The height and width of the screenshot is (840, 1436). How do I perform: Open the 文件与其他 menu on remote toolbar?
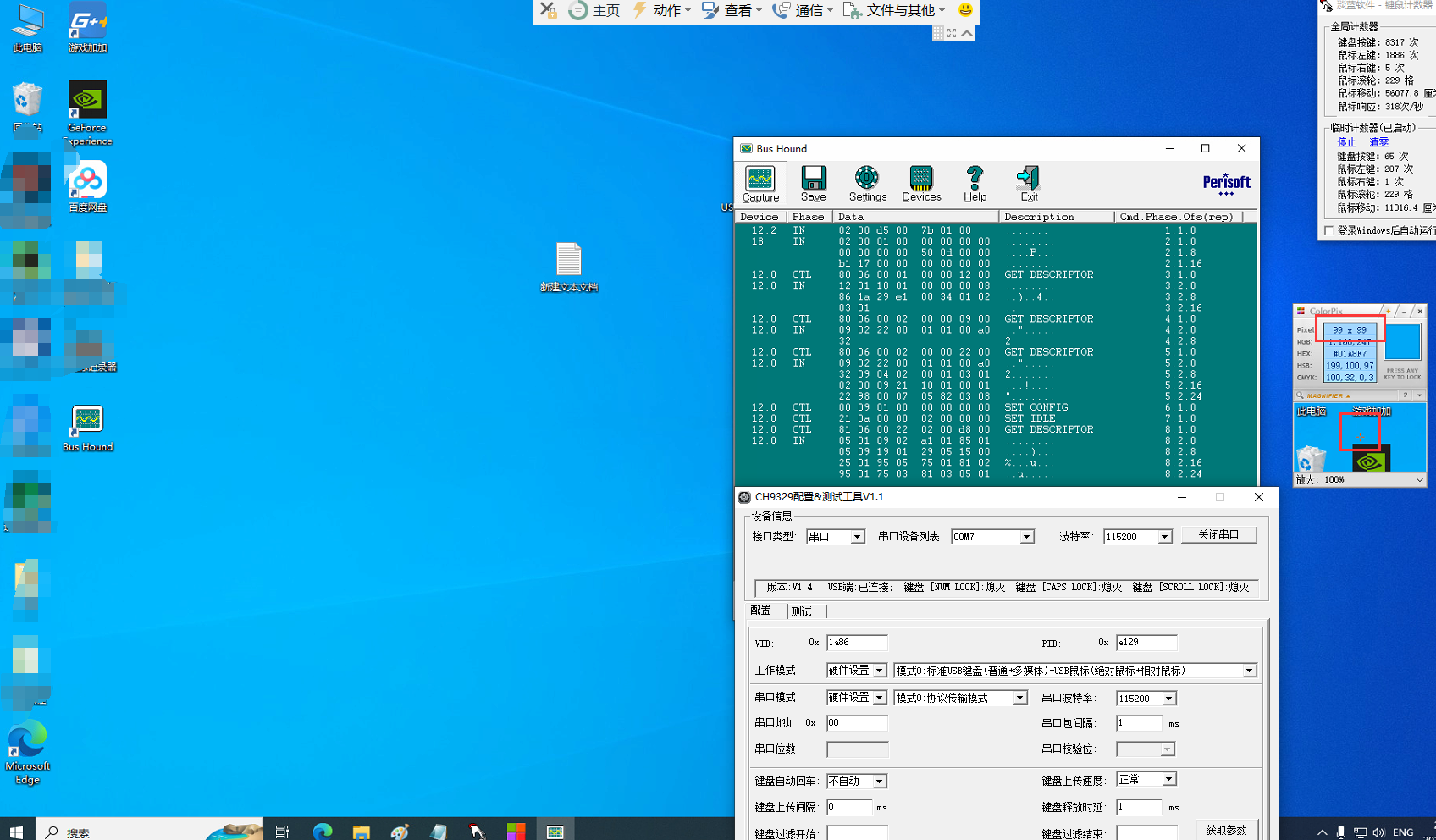[894, 10]
